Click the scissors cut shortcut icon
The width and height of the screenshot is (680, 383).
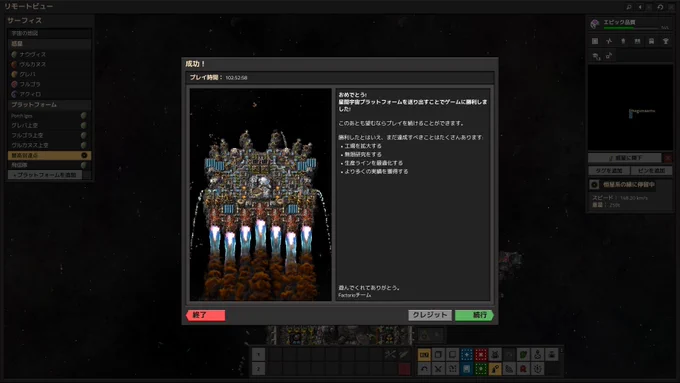tap(438, 369)
